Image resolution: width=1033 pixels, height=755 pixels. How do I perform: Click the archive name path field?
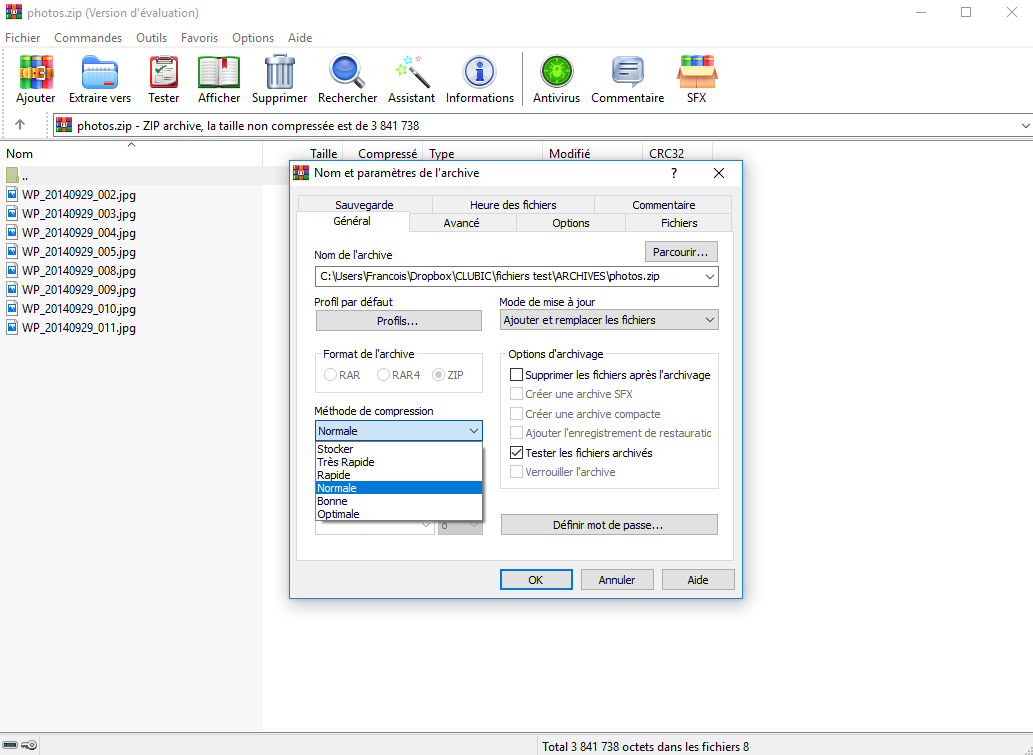click(x=508, y=277)
